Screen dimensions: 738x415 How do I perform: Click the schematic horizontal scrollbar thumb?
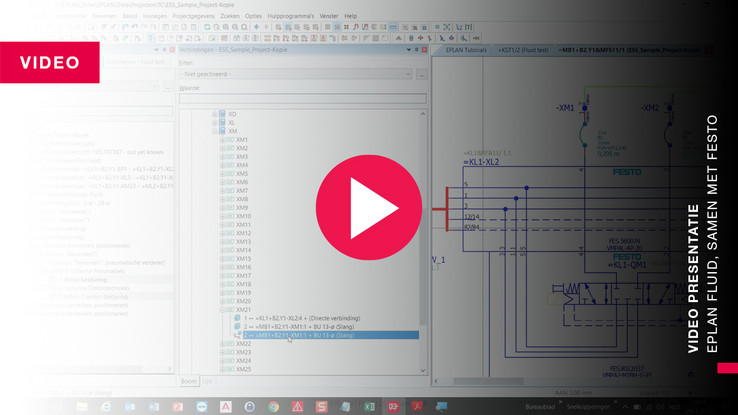[x=488, y=381]
